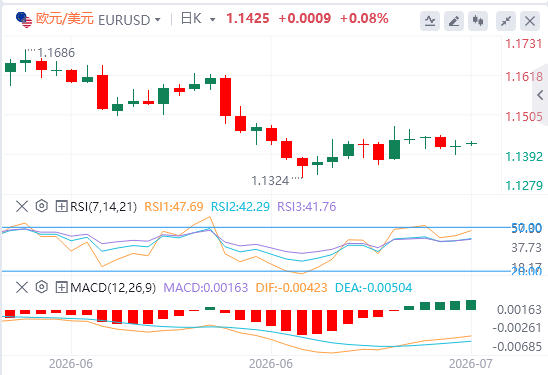Expand MACD panel with plus box

click(62, 288)
